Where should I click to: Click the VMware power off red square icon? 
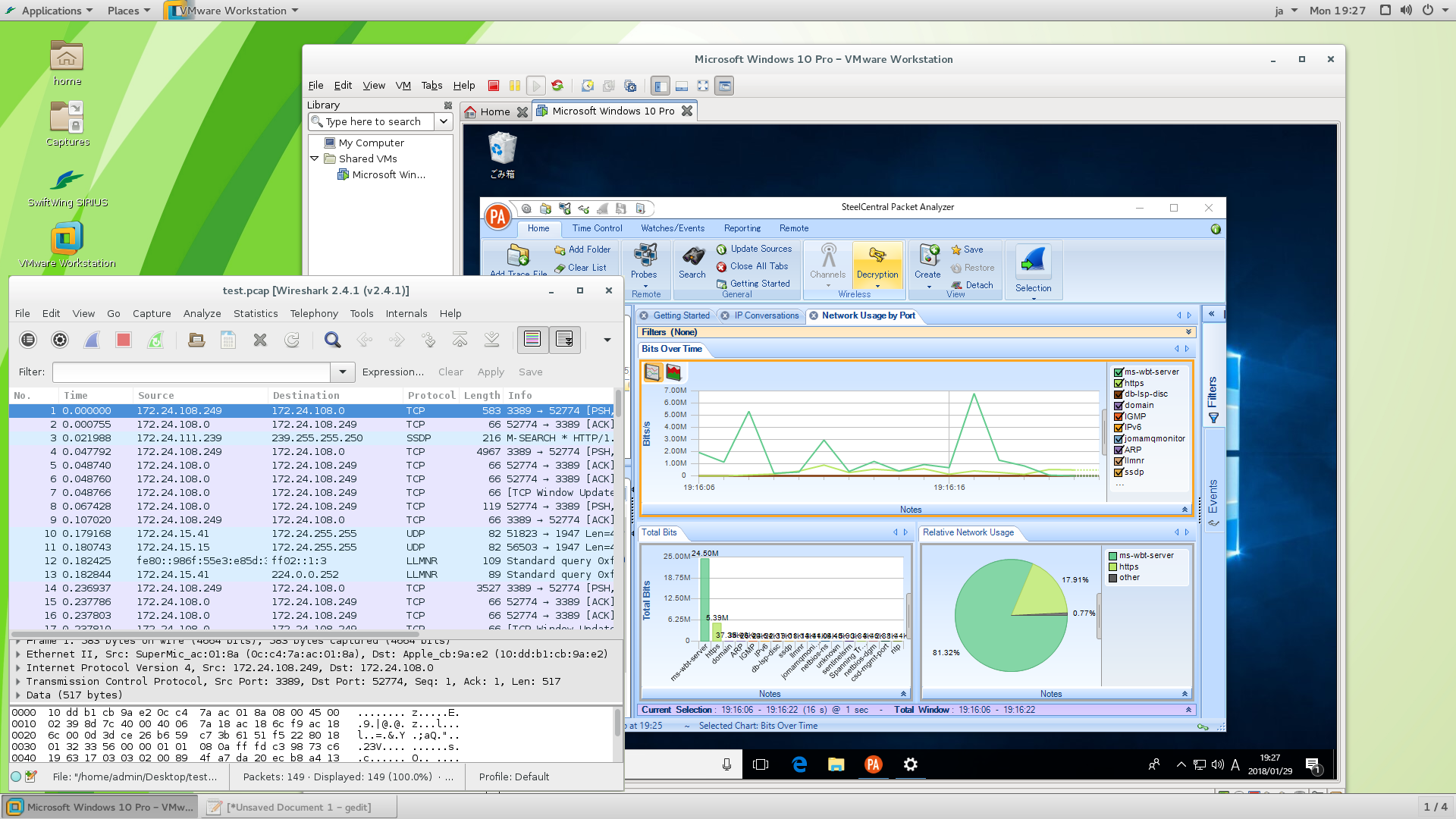[494, 86]
